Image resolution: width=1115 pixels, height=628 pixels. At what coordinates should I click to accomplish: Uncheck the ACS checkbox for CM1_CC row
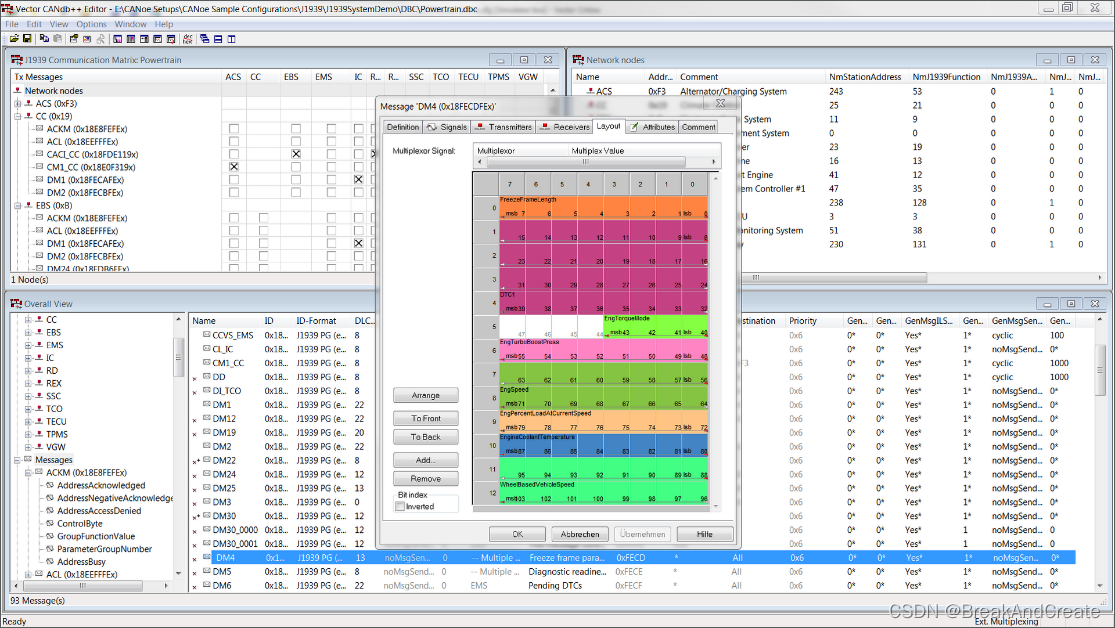(233, 167)
